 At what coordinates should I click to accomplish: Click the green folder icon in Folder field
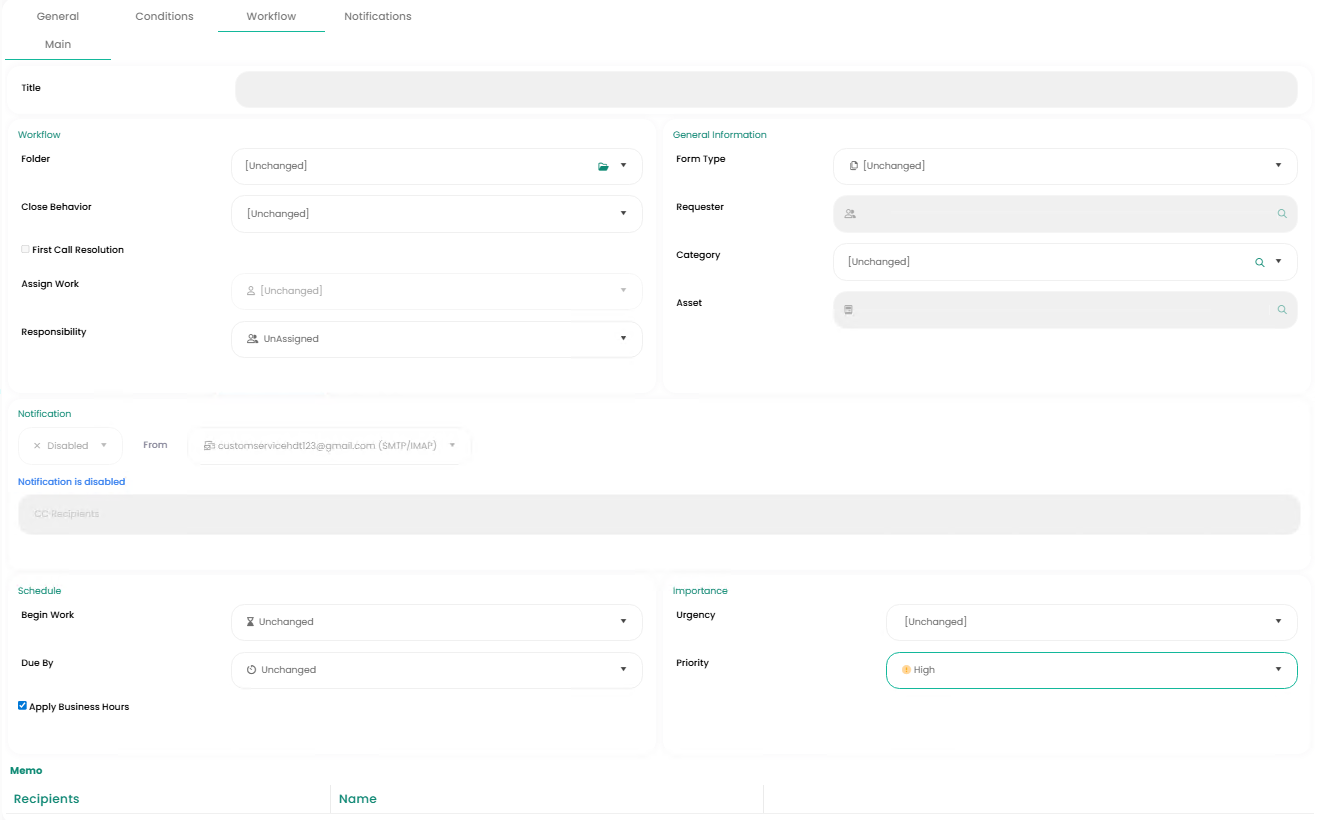coord(603,166)
